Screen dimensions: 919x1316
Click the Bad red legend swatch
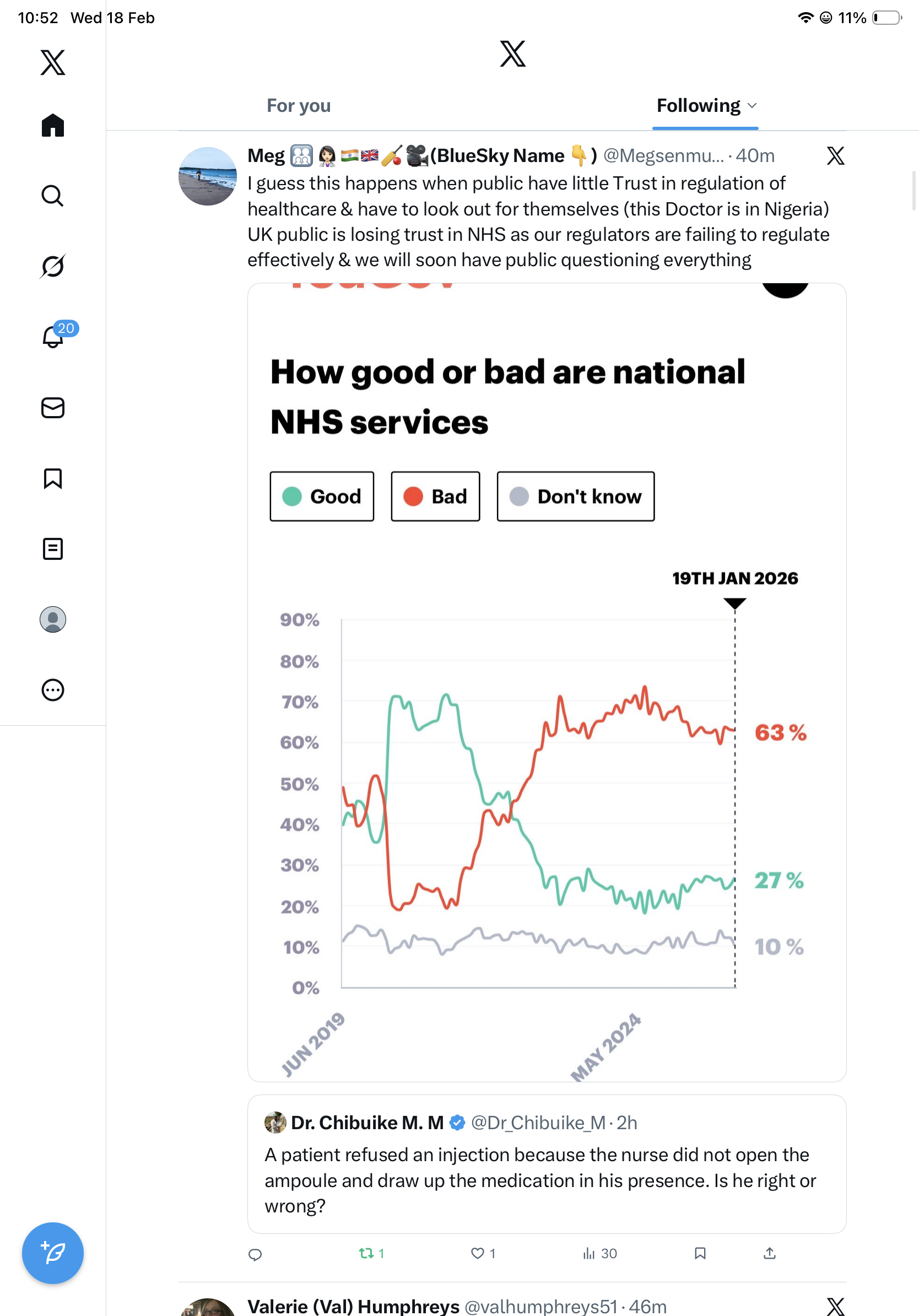413,497
